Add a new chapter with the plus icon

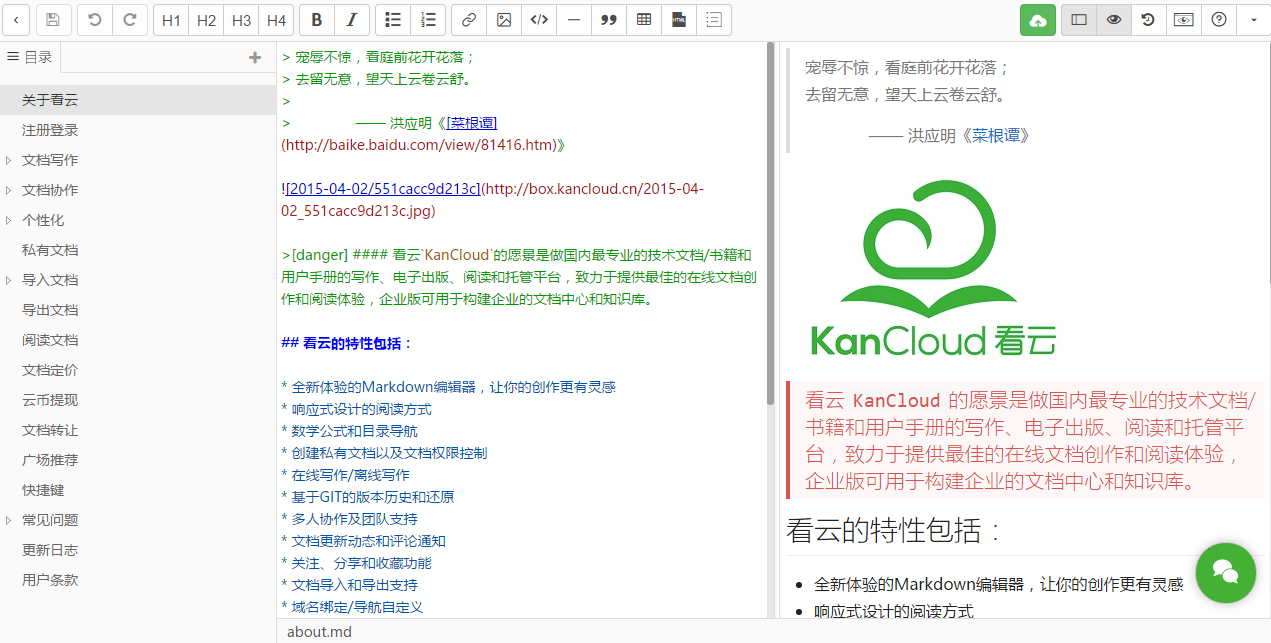tap(255, 58)
